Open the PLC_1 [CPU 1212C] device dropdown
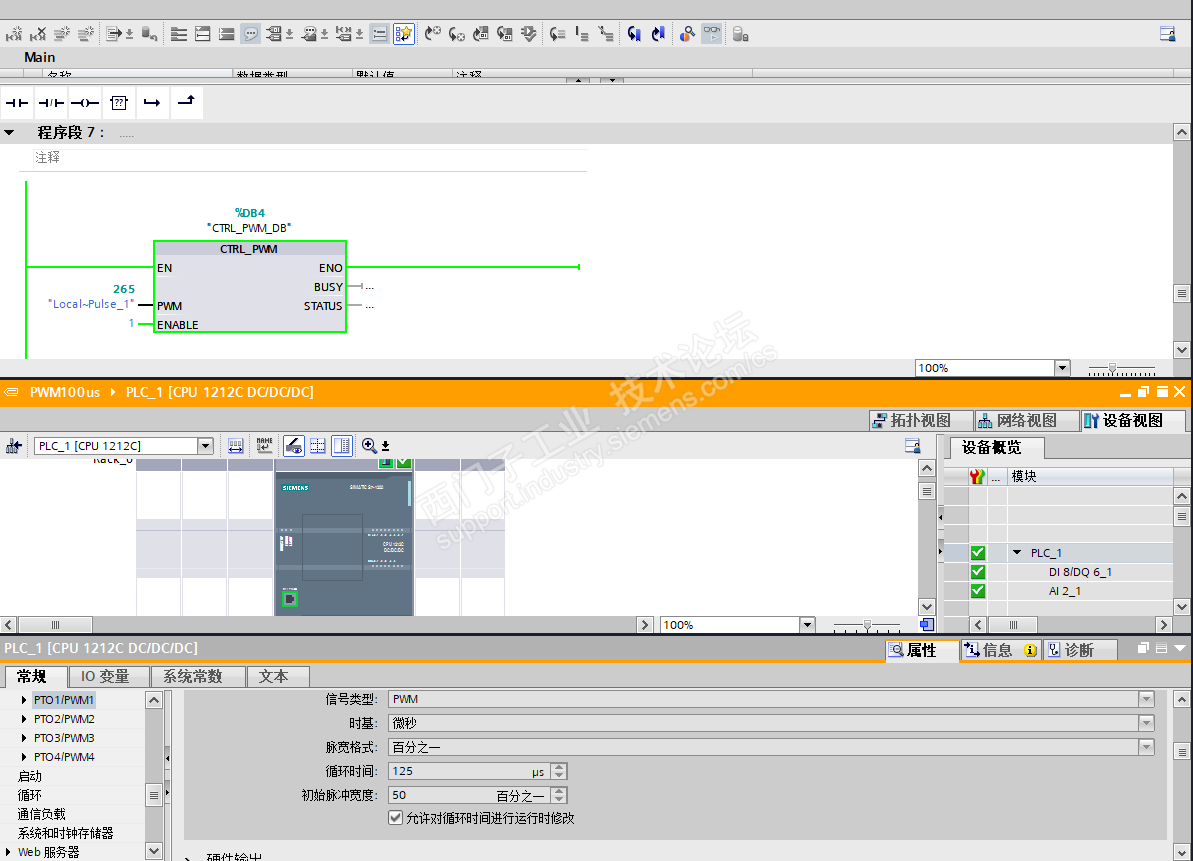 205,446
